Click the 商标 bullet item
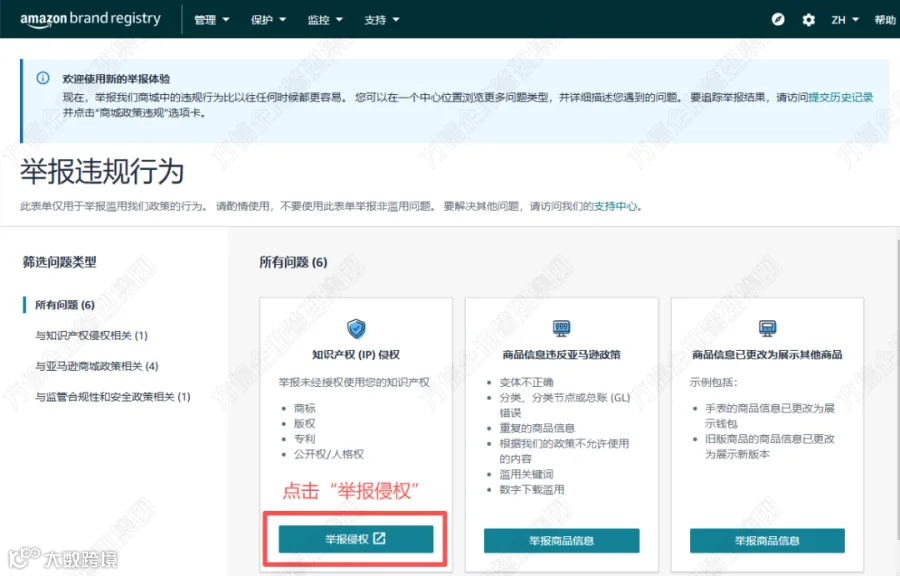This screenshot has width=900, height=576. [305, 408]
